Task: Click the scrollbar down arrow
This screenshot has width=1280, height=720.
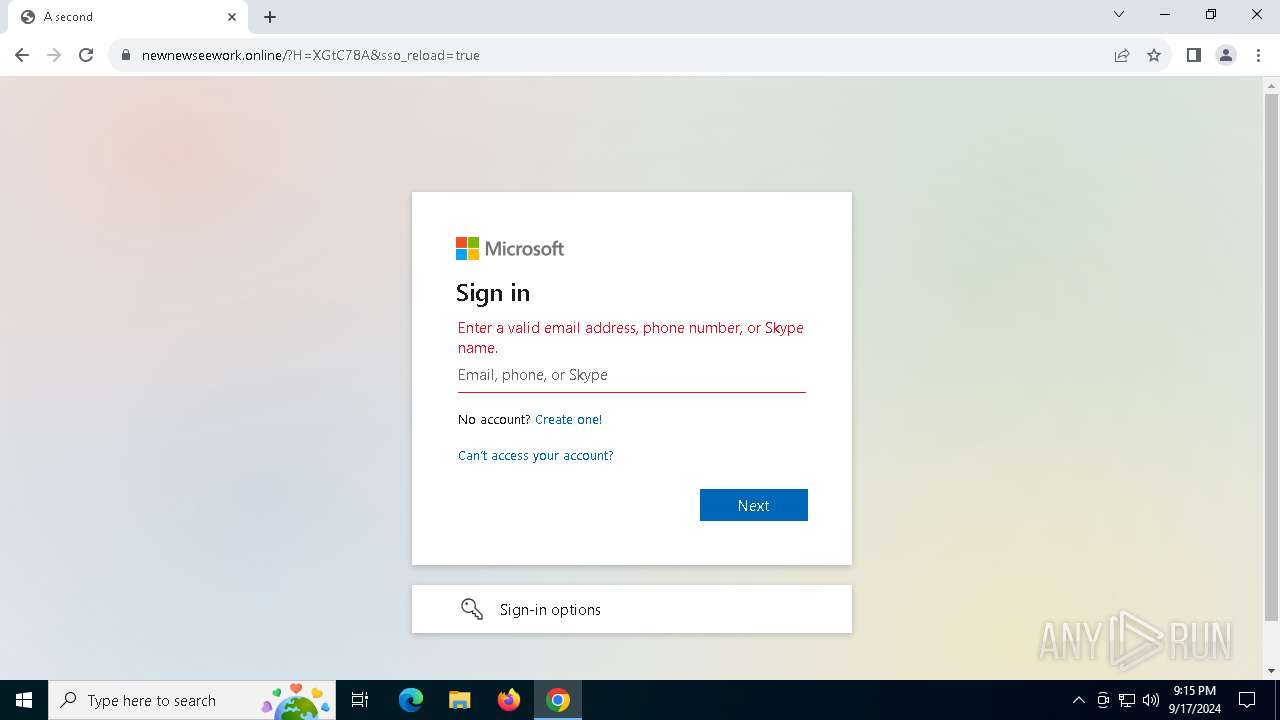Action: pos(1271,671)
